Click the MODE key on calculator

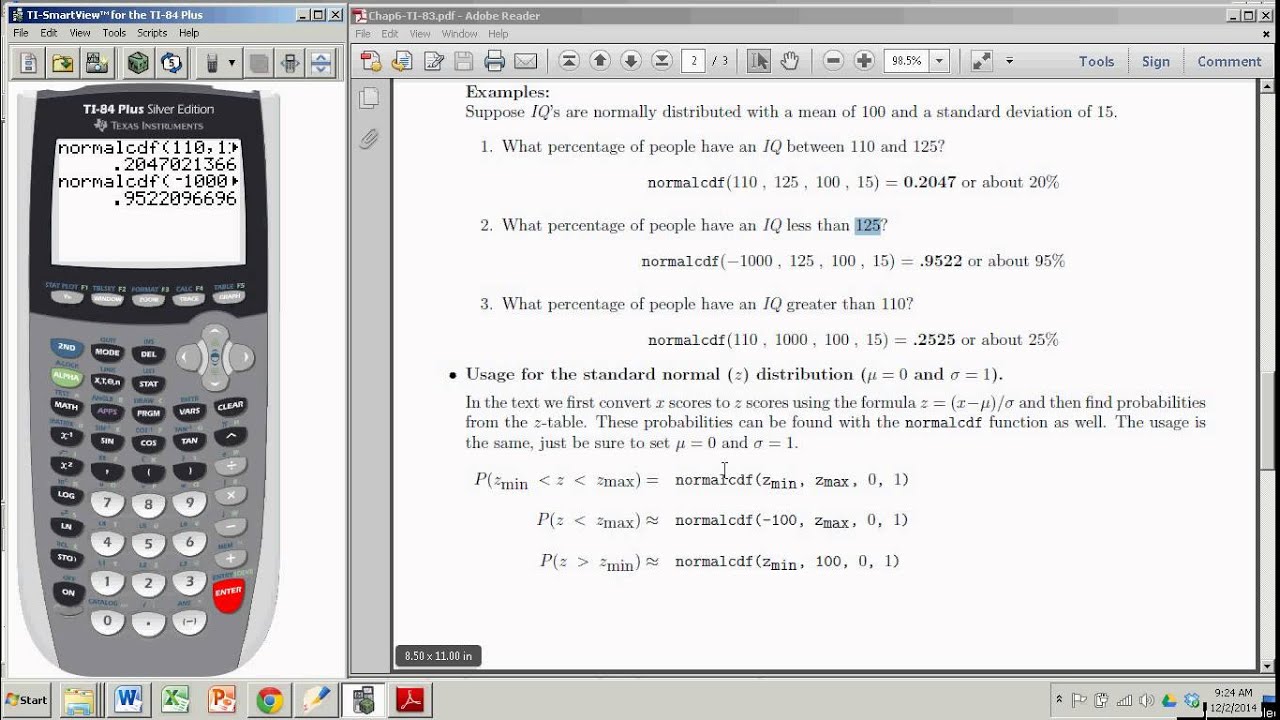pos(107,352)
